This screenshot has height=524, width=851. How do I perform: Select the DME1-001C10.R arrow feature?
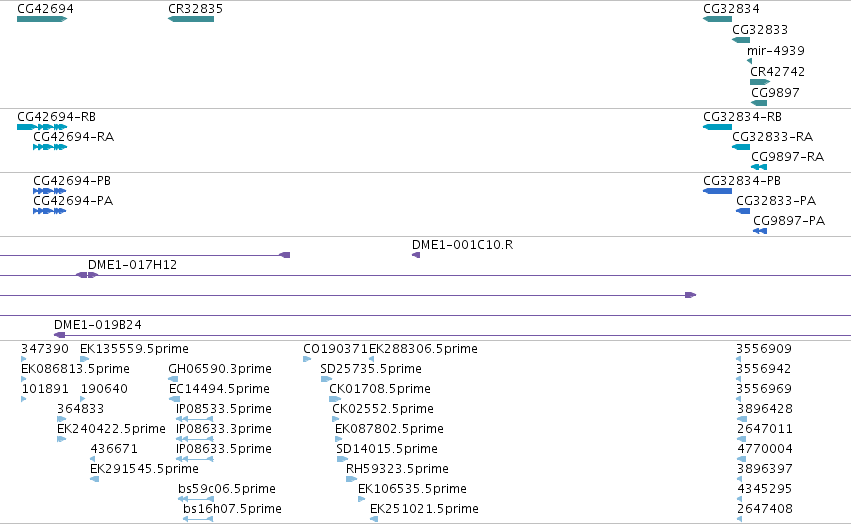click(416, 255)
